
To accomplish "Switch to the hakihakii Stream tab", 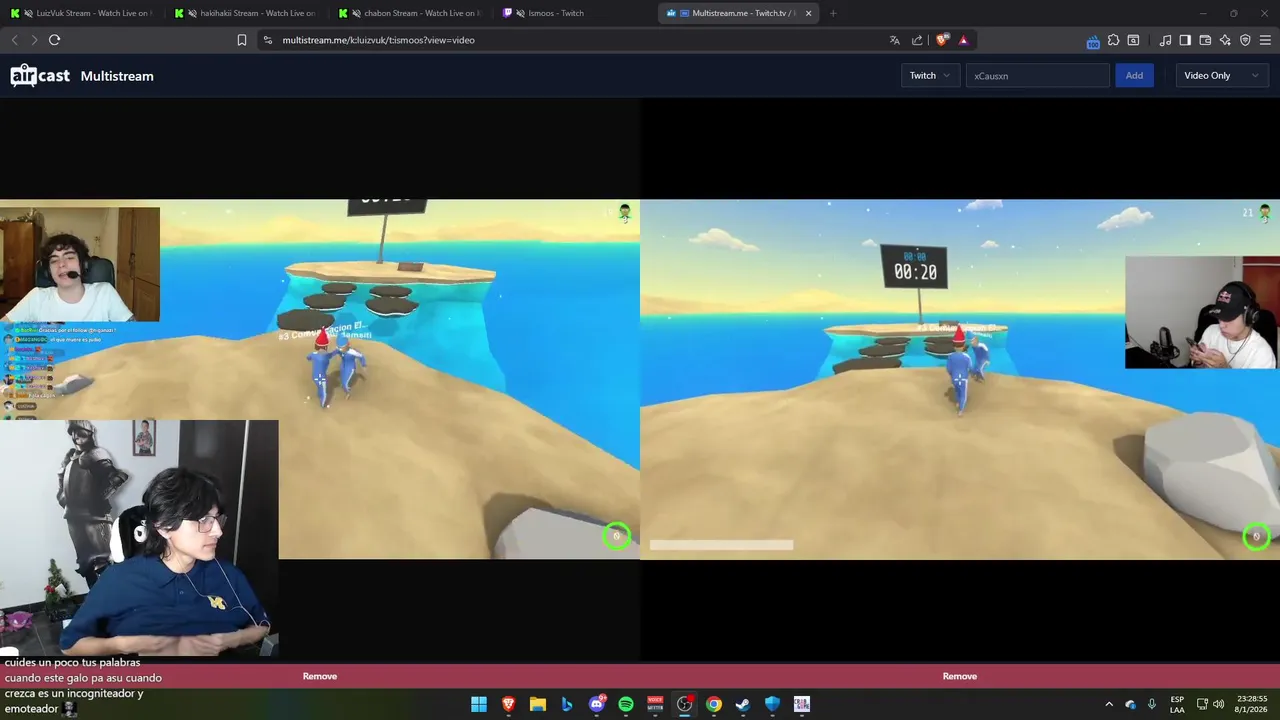I will click(245, 13).
